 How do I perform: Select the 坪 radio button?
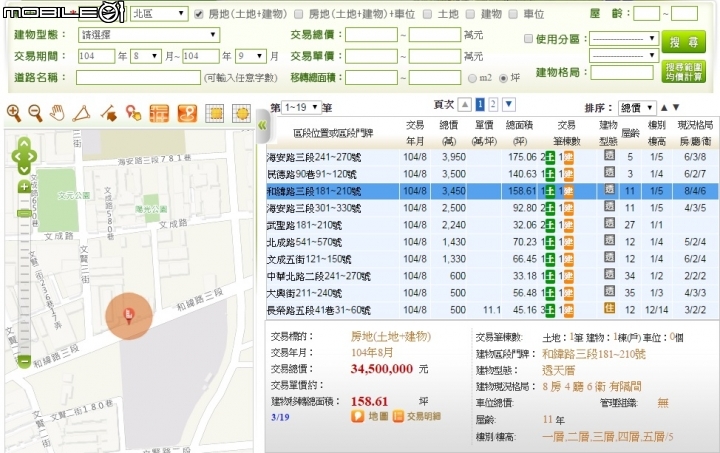(x=503, y=78)
